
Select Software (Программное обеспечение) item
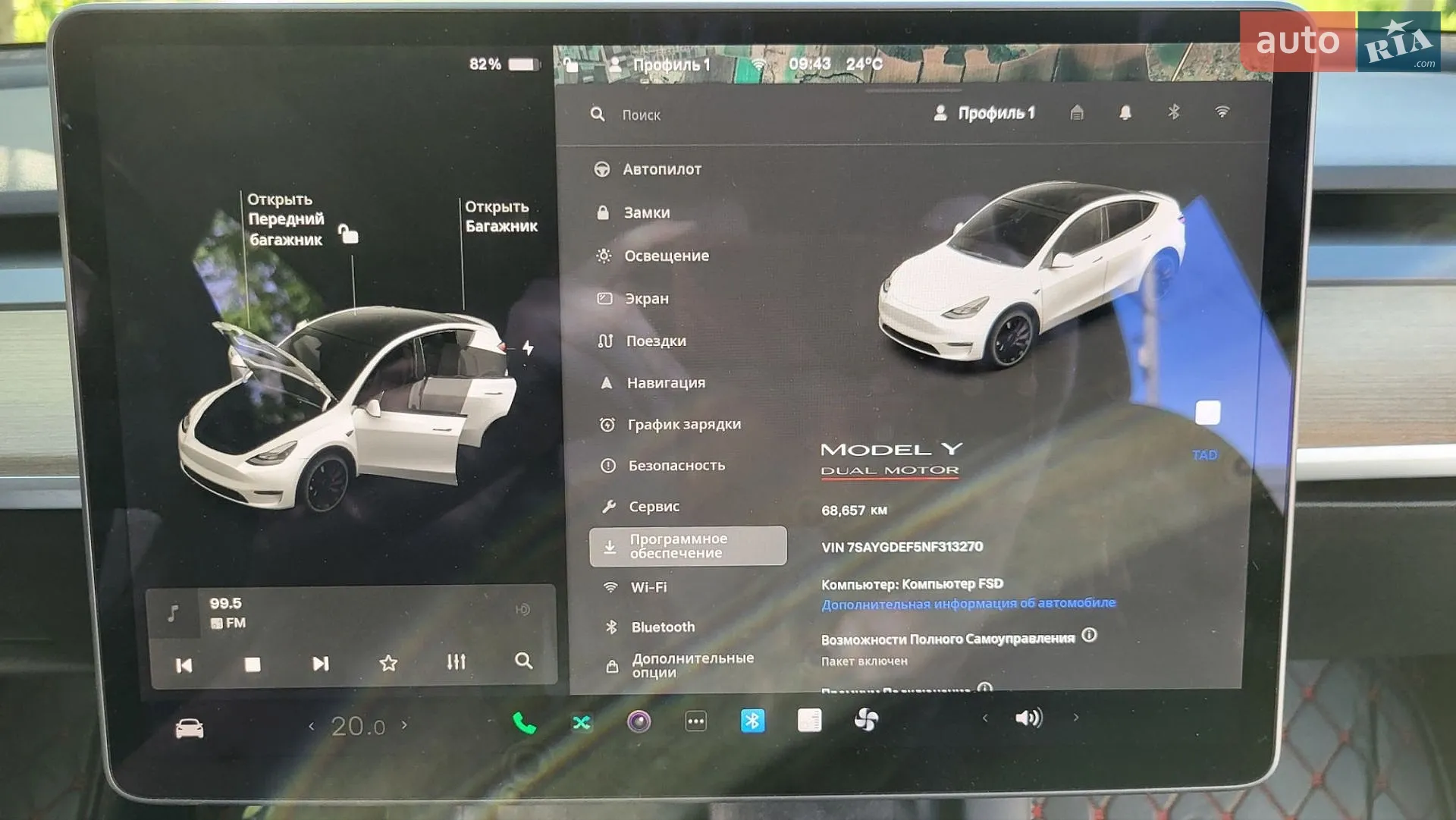pos(688,545)
